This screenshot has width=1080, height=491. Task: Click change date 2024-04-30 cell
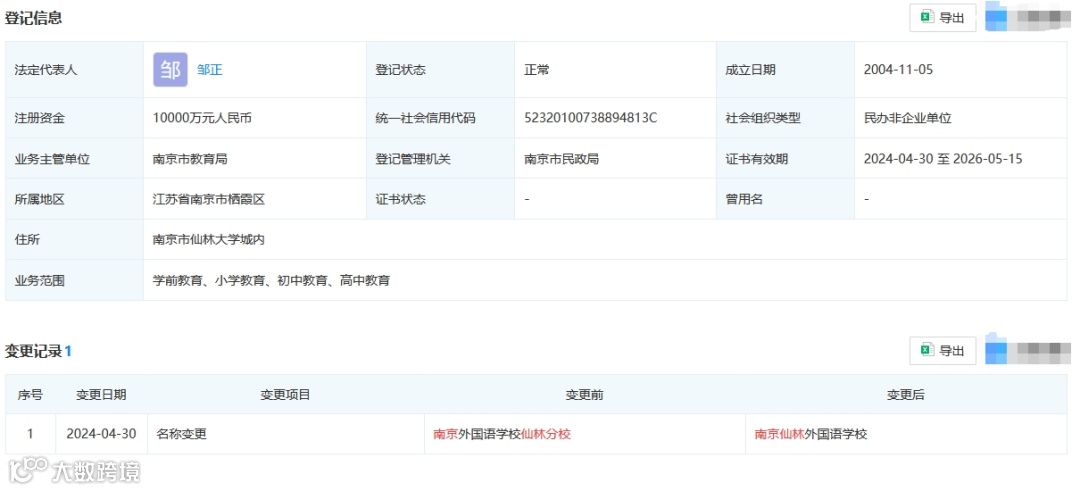click(101, 434)
